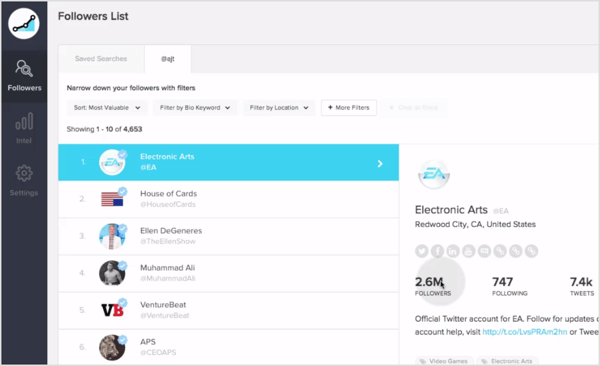Image resolution: width=600 pixels, height=366 pixels.
Task: Click the Electronic Arts avatar in row 1
Action: coord(112,162)
